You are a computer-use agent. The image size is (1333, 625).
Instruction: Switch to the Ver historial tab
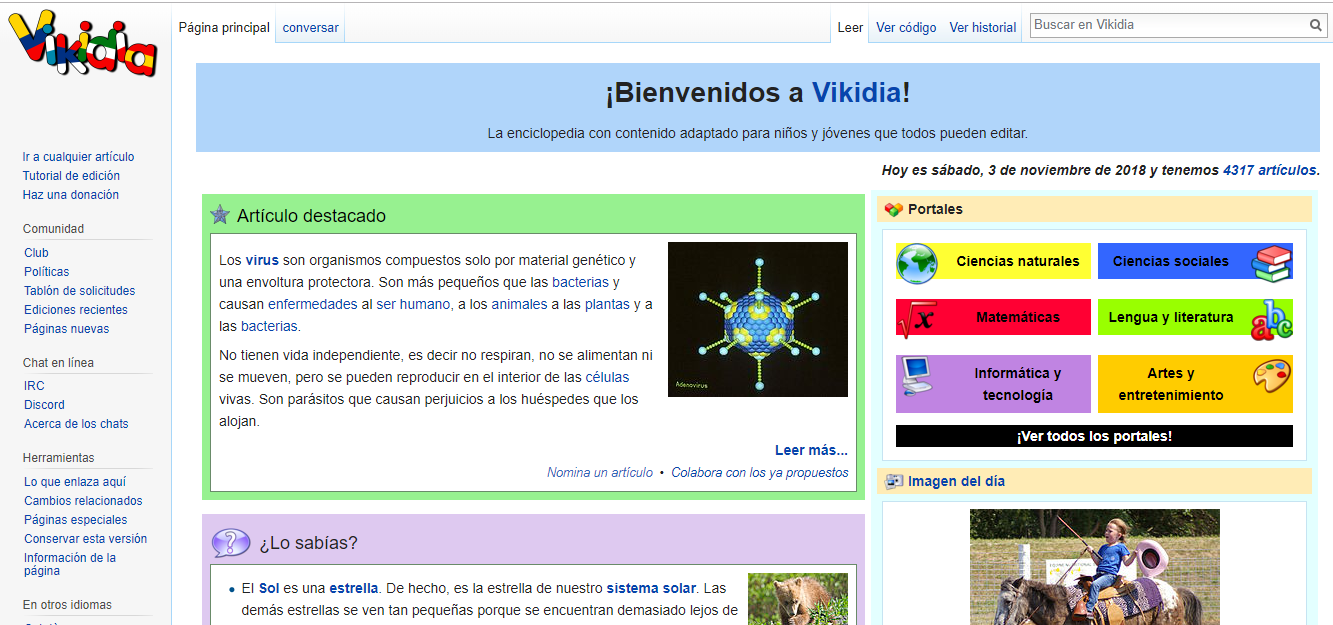tap(981, 27)
